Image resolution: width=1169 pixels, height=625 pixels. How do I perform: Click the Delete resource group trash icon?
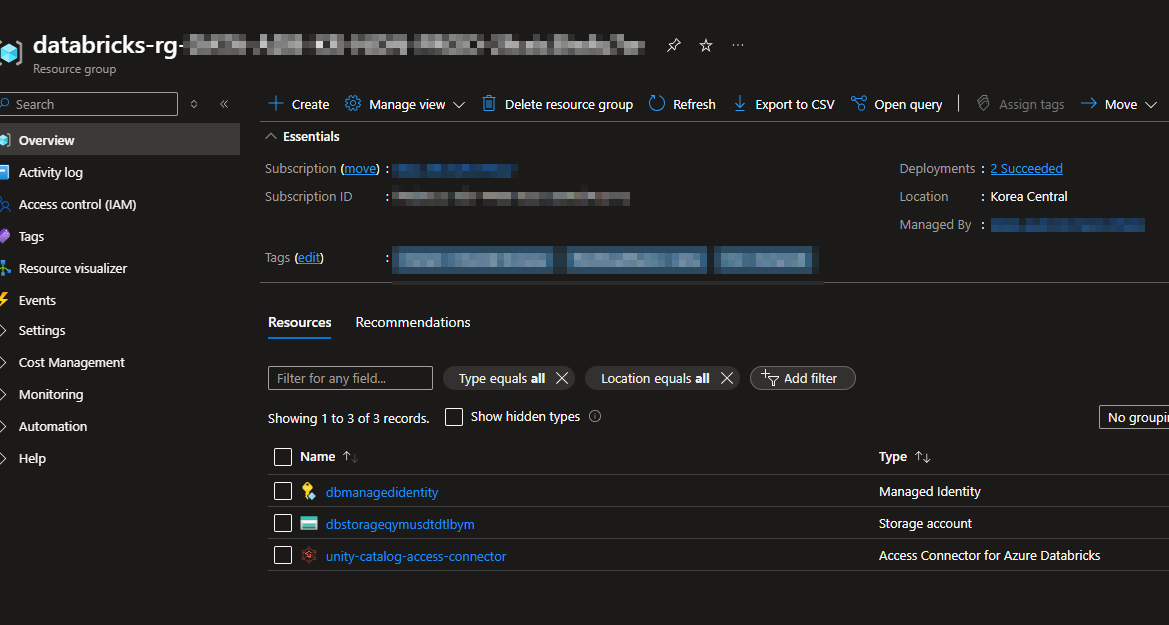click(x=488, y=104)
